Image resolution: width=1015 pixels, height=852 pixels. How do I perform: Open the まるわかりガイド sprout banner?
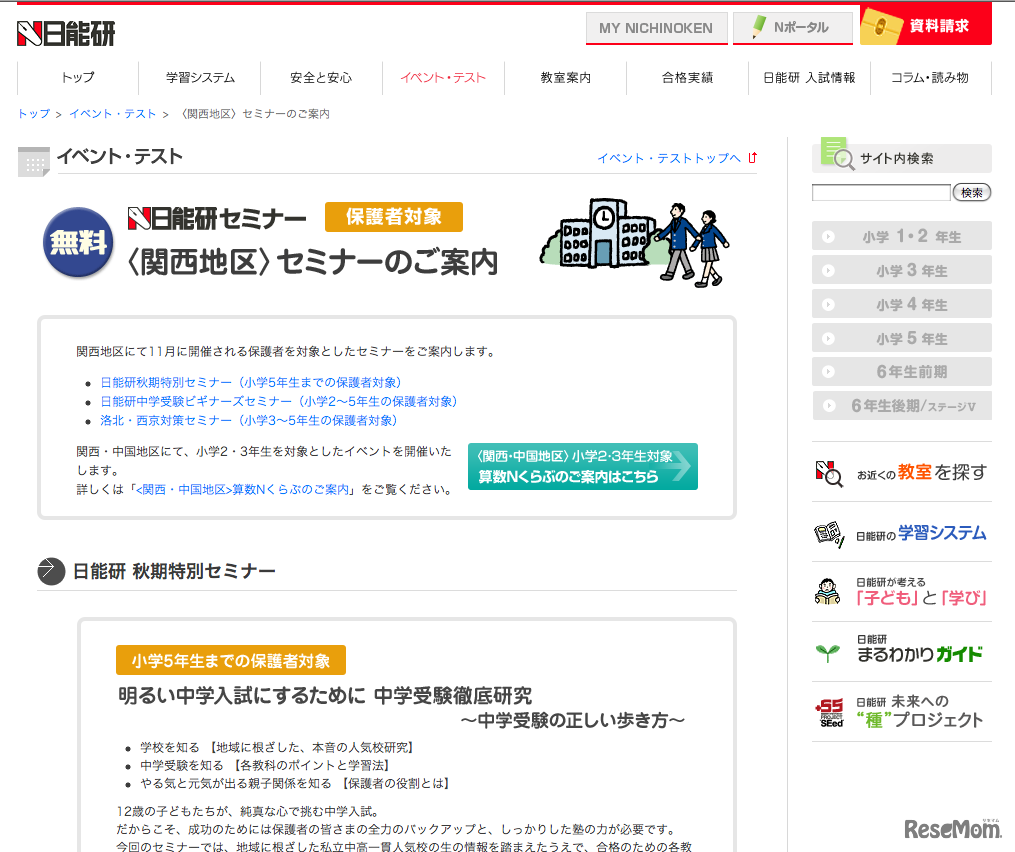tap(901, 650)
